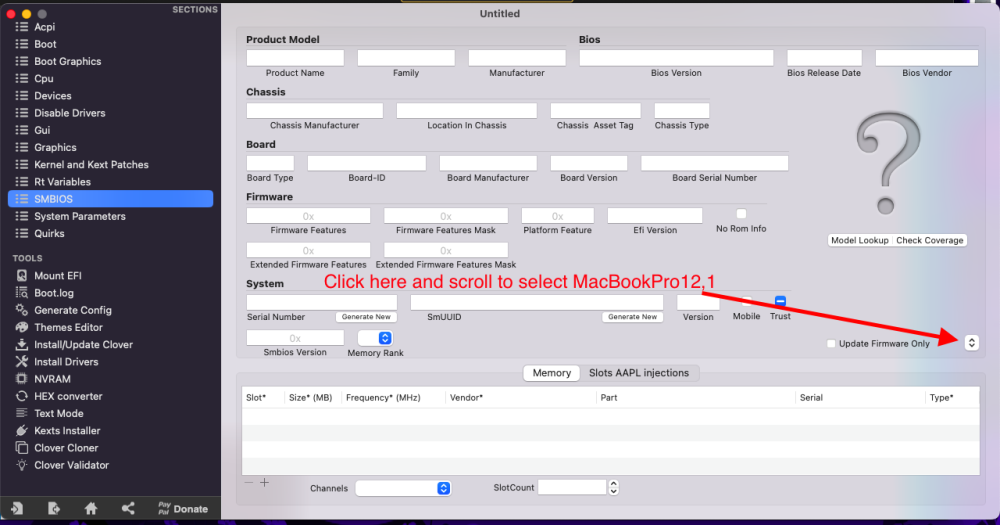Select Kernel and Kext Patches section

tap(91, 165)
